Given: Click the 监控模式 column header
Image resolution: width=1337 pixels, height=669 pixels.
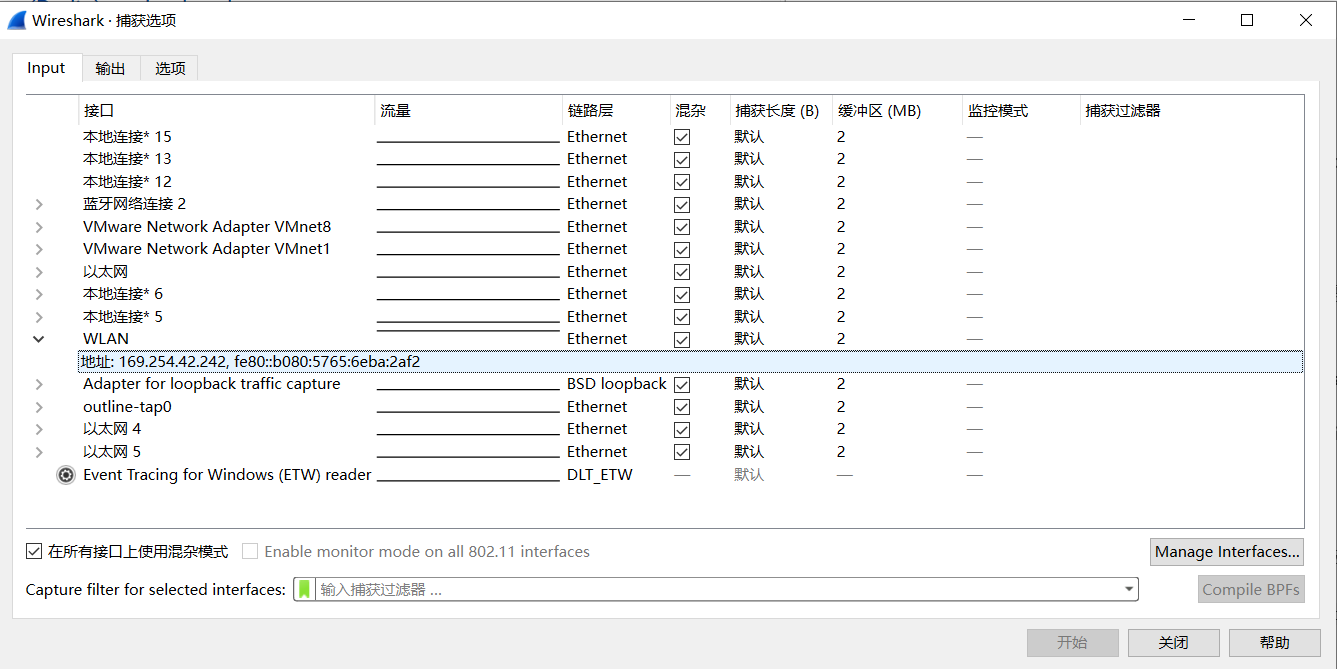Looking at the screenshot, I should [x=1021, y=111].
